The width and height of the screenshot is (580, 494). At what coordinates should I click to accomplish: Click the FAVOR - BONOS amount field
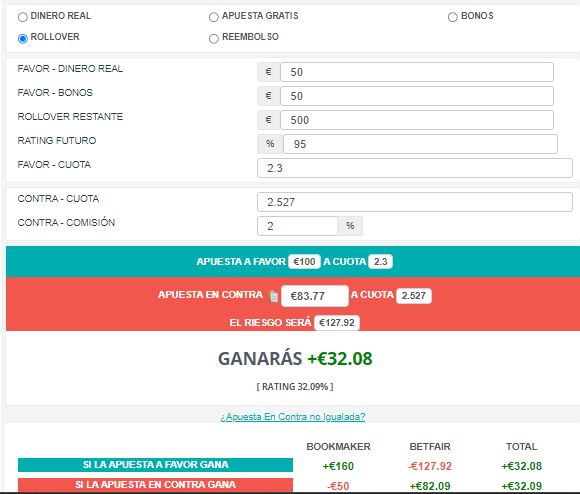pos(417,96)
